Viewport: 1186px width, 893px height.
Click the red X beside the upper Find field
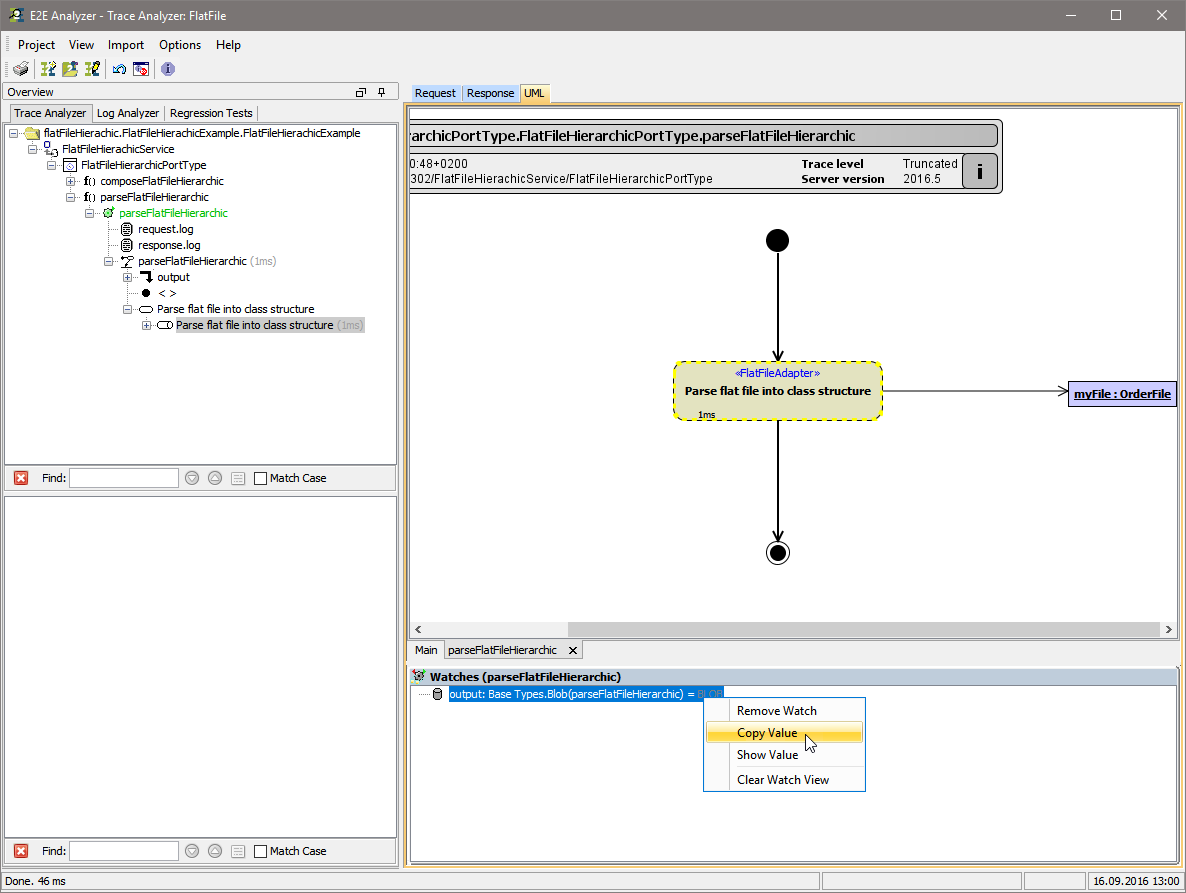click(20, 478)
